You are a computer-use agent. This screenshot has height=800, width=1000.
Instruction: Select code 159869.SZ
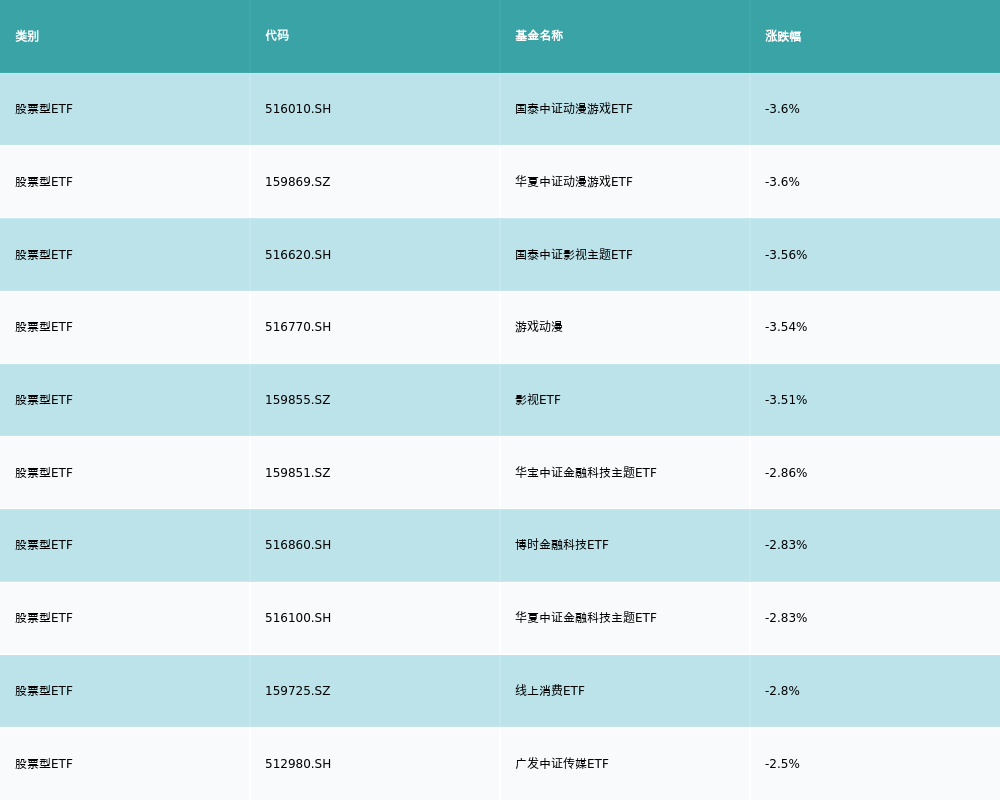[298, 182]
